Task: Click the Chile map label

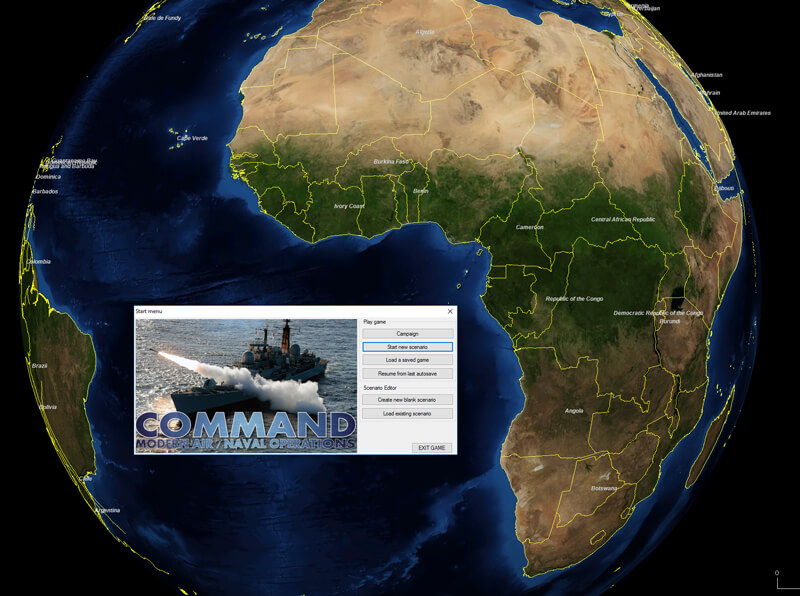Action: click(86, 479)
